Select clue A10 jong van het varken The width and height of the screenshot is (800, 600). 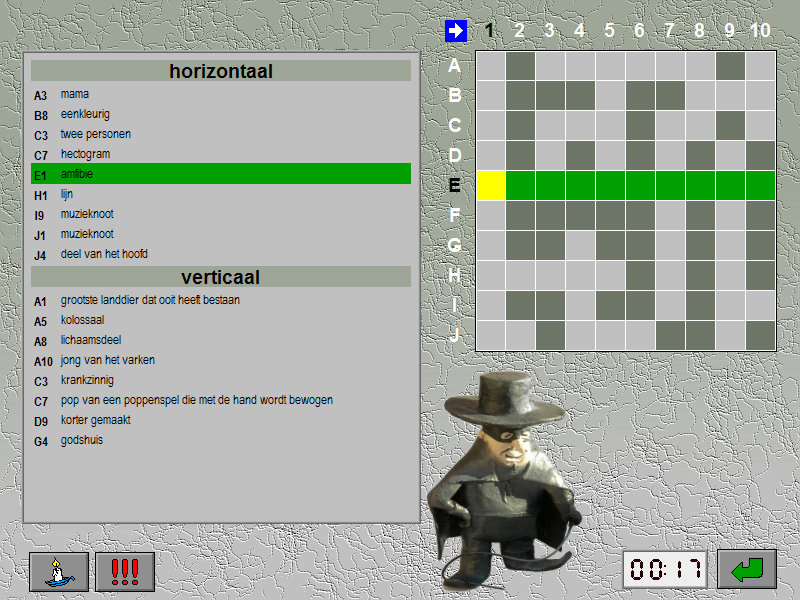[x=221, y=360]
